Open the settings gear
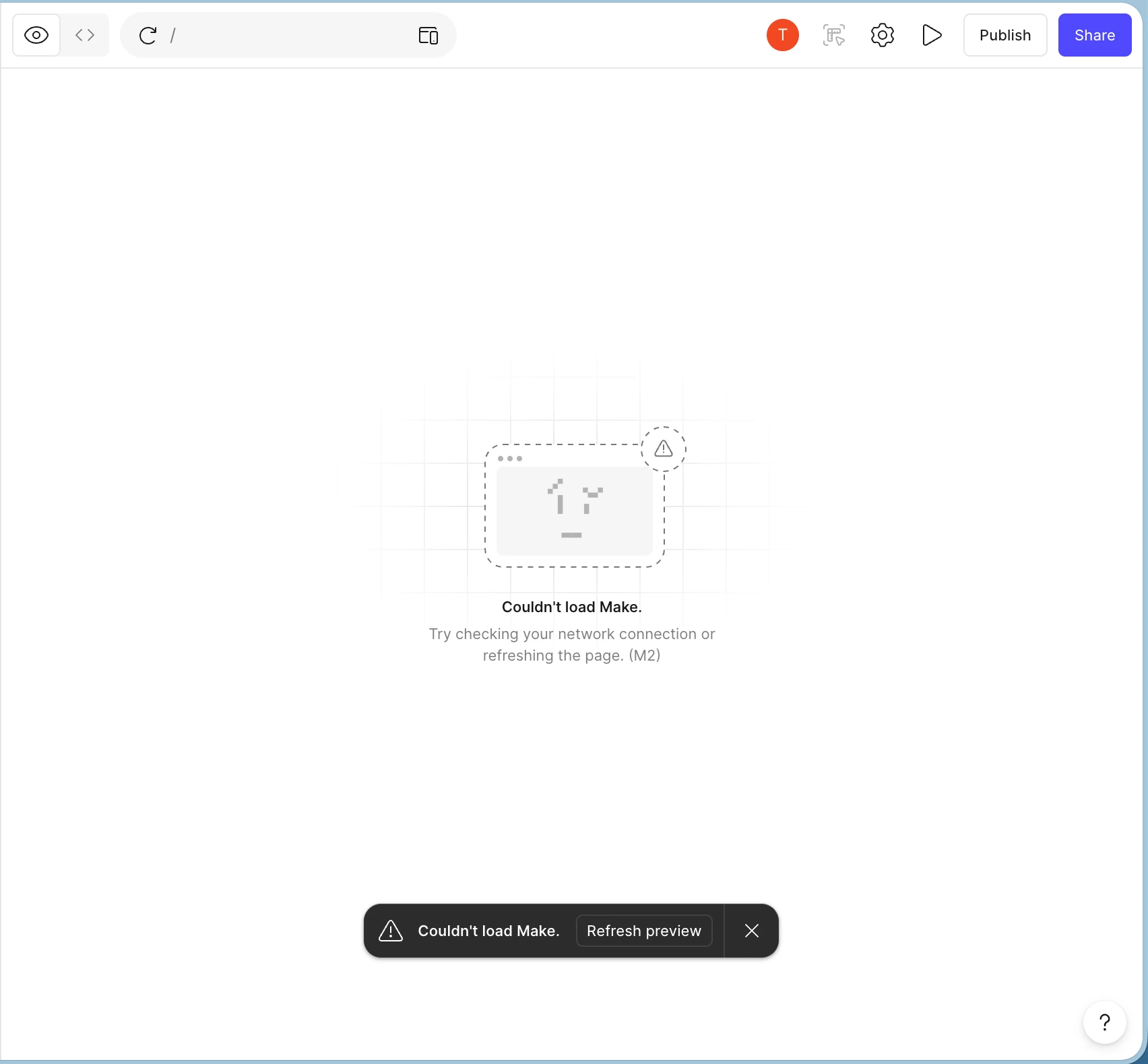The width and height of the screenshot is (1148, 1064). 883,35
